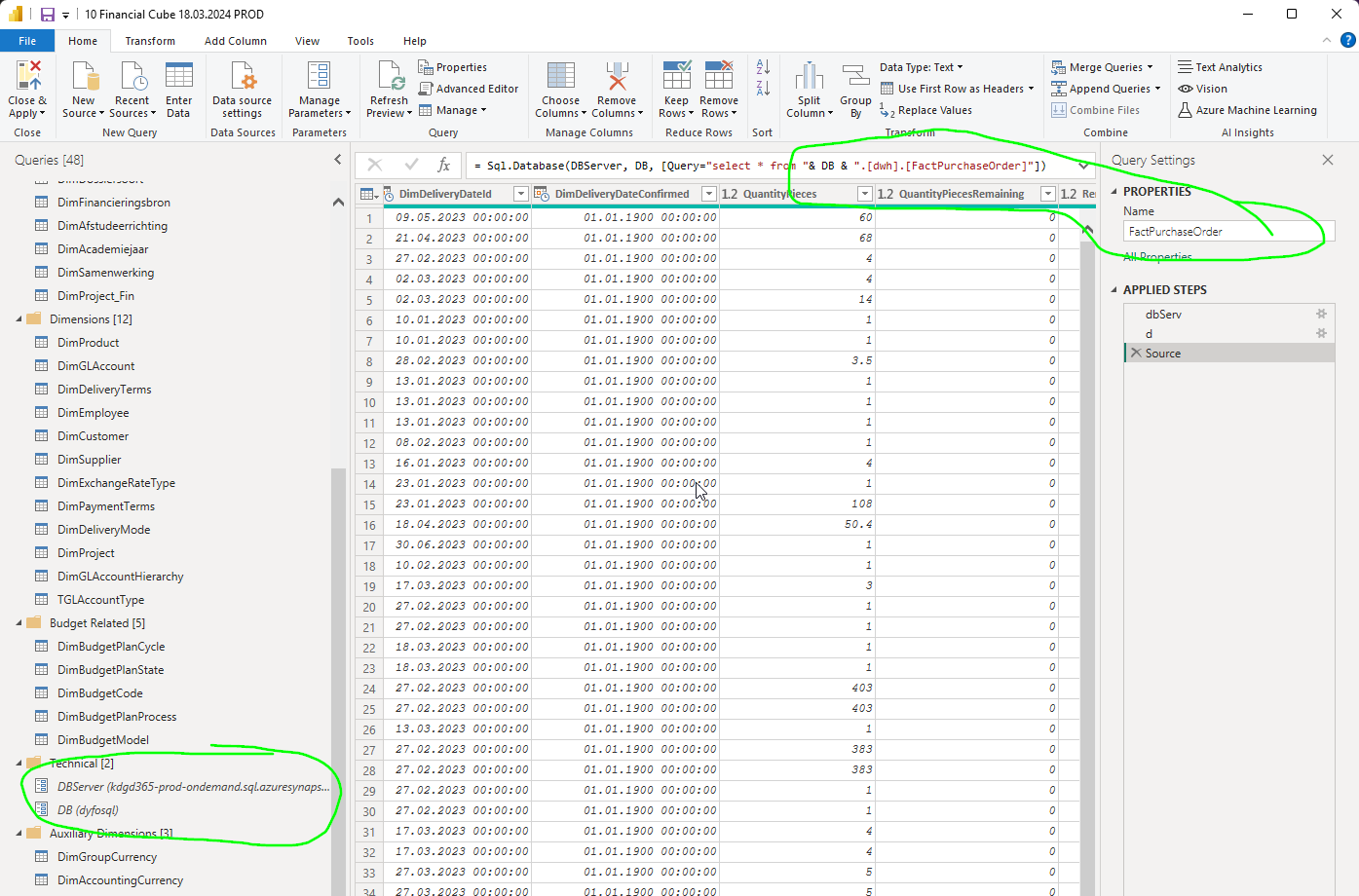Viewport: 1359px width, 896px height.
Task: Delete the Source applied step
Action: click(1136, 353)
